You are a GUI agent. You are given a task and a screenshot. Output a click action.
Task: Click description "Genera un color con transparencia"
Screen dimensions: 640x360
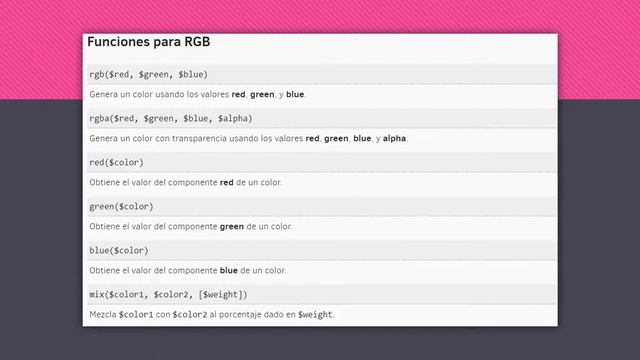(158, 138)
